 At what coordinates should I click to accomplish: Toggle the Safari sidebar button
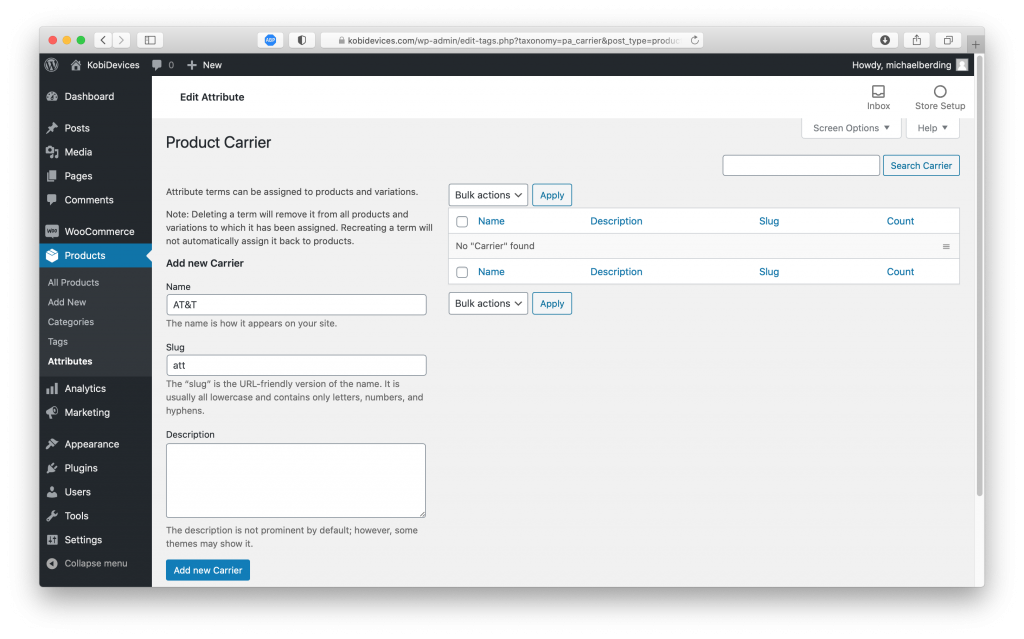tap(150, 40)
